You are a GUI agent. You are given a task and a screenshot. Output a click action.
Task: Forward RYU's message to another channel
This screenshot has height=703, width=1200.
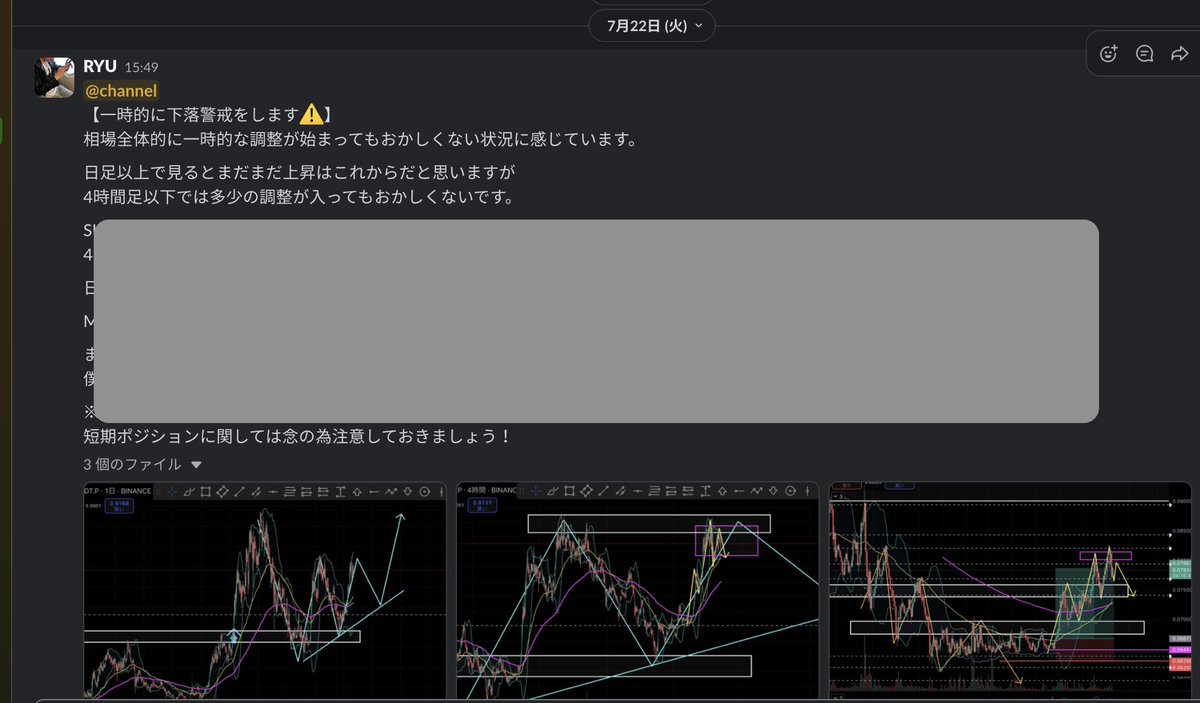[1180, 53]
